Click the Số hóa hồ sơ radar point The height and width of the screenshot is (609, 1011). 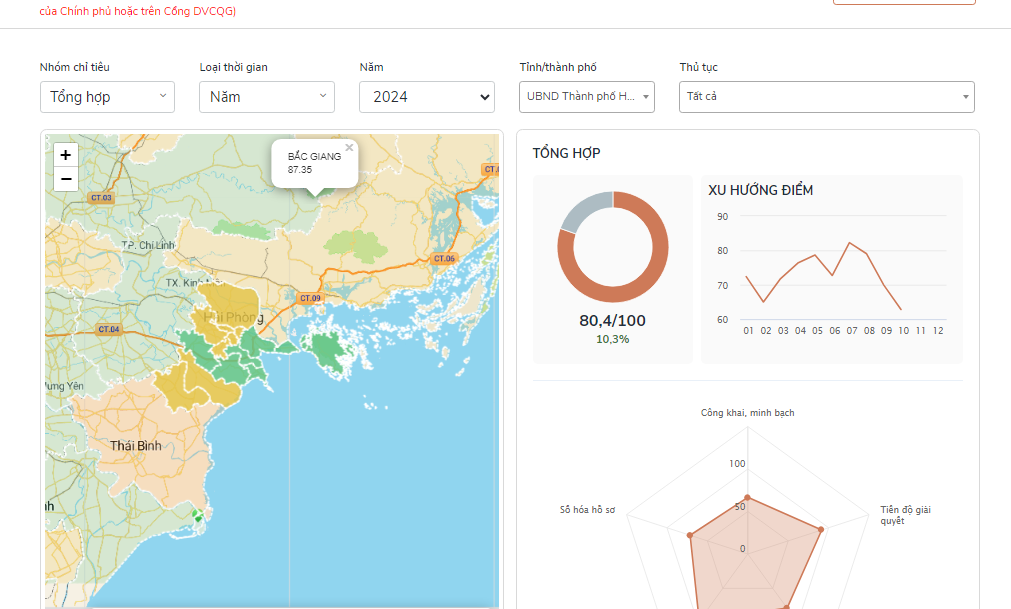(690, 536)
